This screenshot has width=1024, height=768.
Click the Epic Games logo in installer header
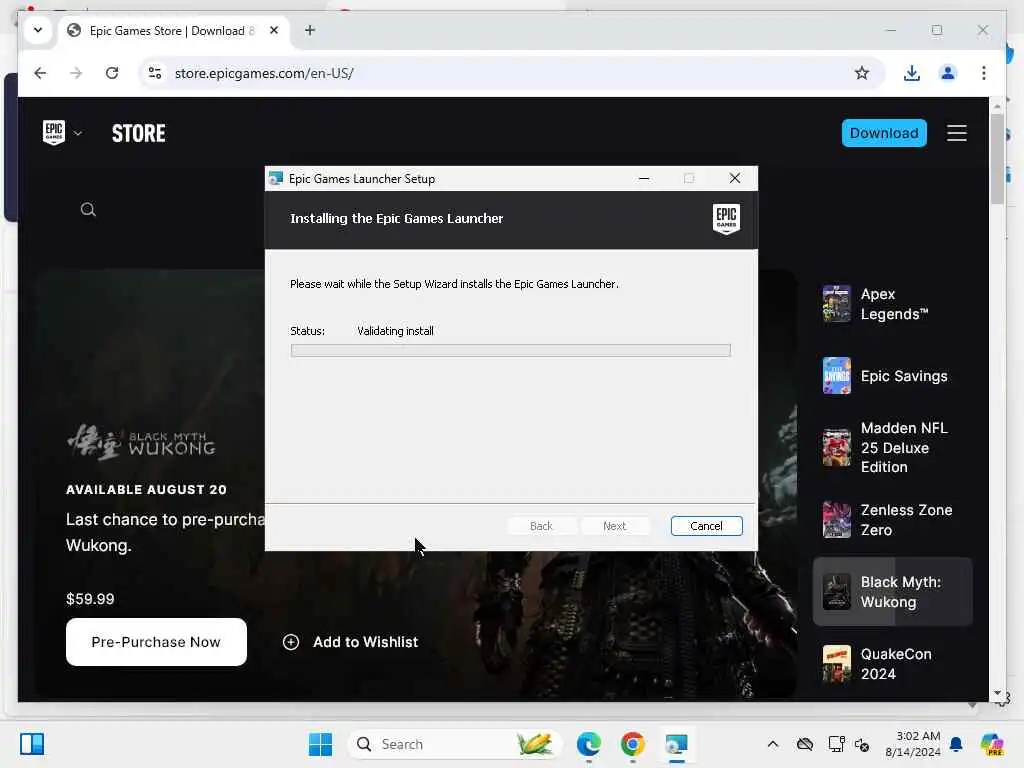click(726, 219)
